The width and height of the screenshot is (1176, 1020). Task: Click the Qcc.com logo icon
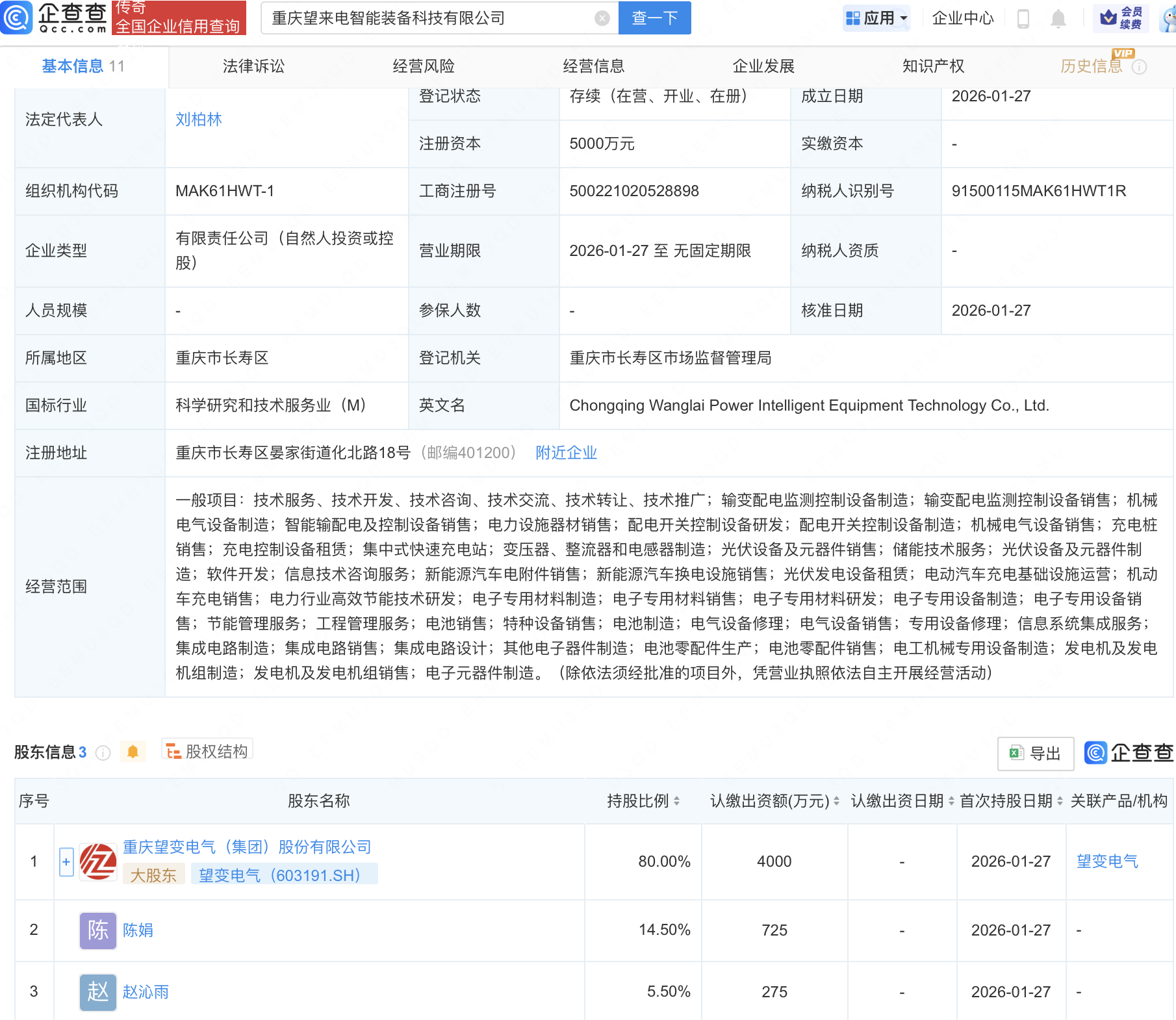point(17,18)
